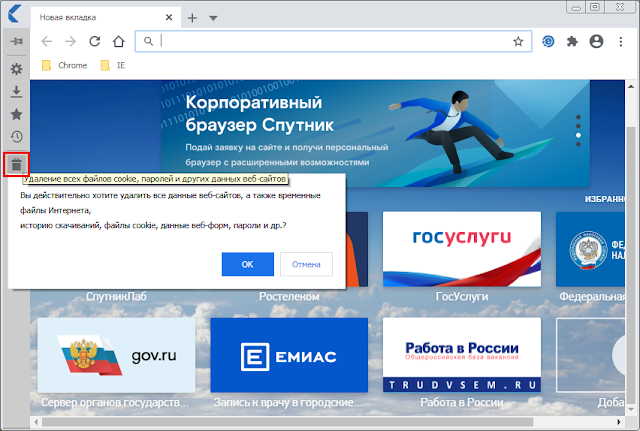Image resolution: width=640 pixels, height=431 pixels.
Task: Expand the tab list dropdown arrow
Action: (213, 18)
